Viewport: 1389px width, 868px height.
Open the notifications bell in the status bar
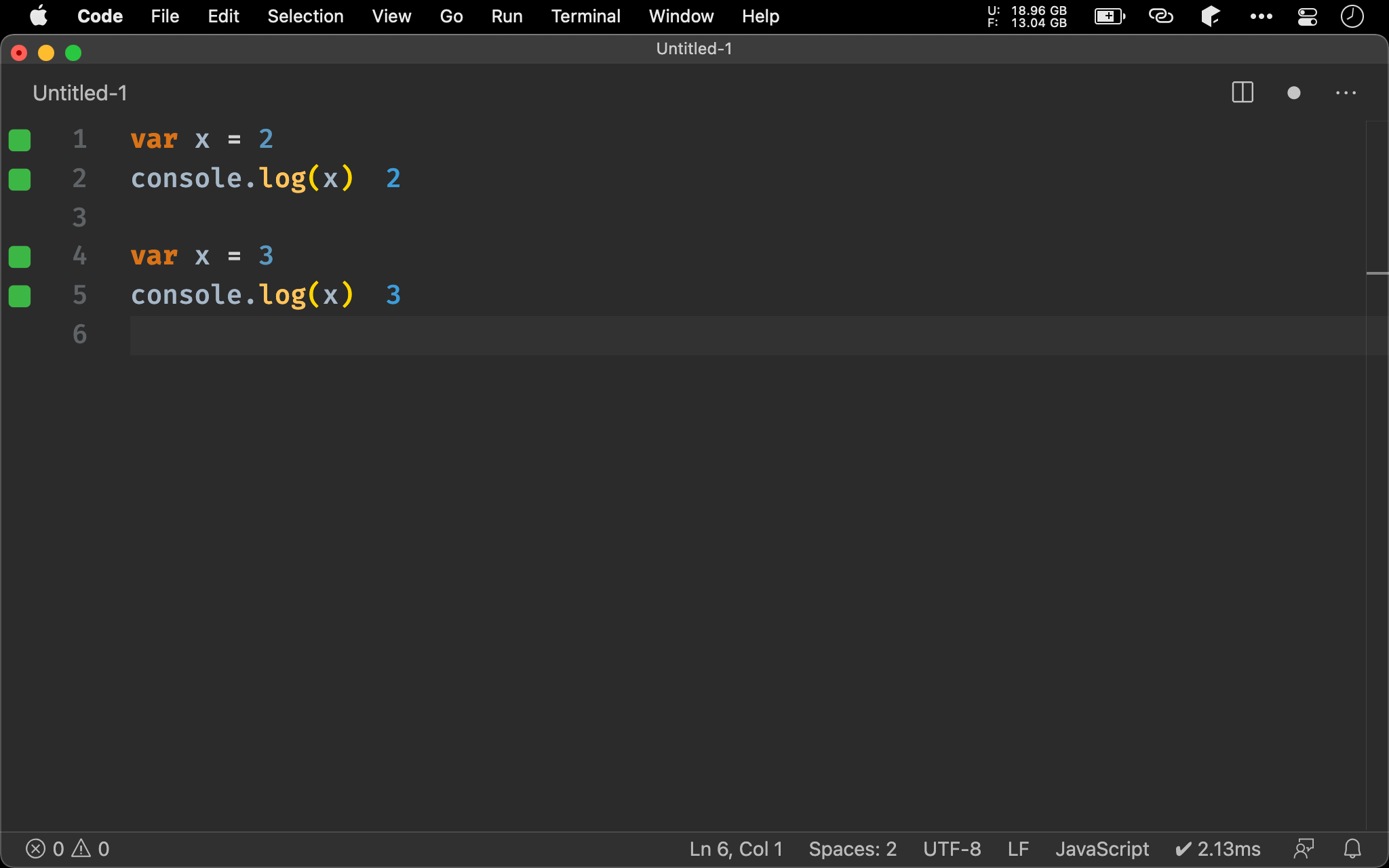pos(1352,849)
